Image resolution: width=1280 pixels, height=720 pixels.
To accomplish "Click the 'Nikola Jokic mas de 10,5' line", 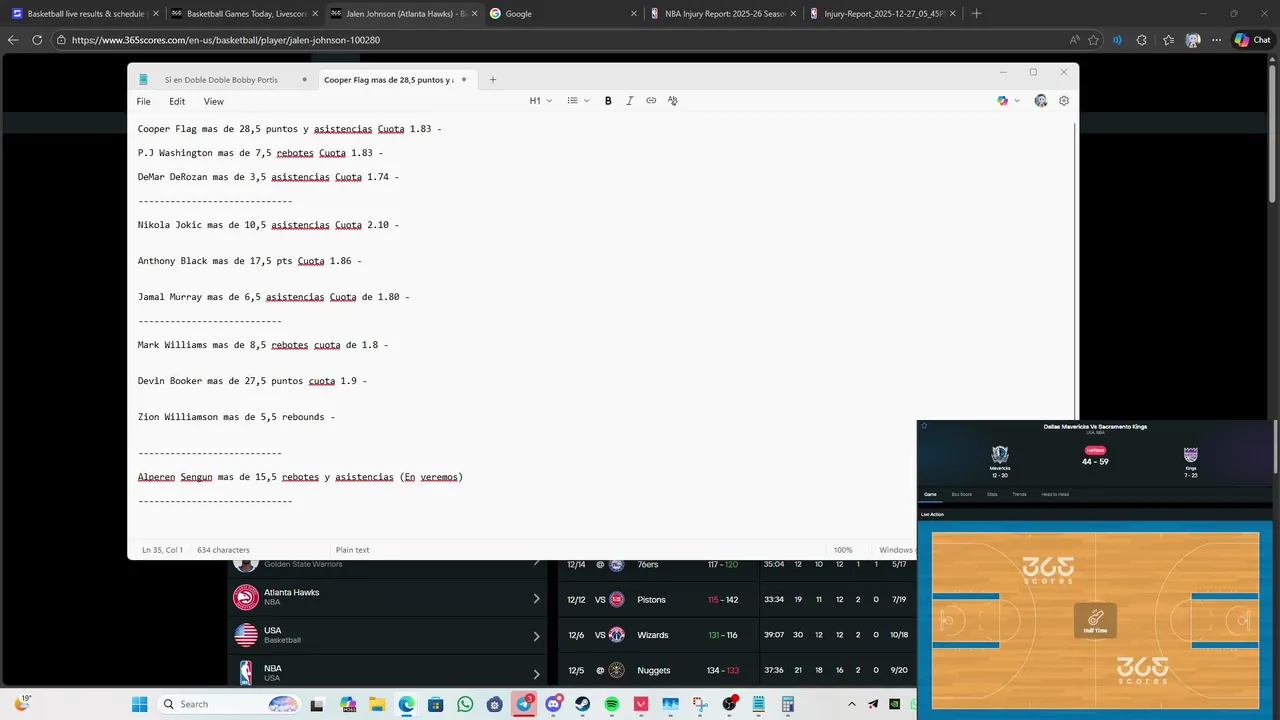I will [268, 225].
